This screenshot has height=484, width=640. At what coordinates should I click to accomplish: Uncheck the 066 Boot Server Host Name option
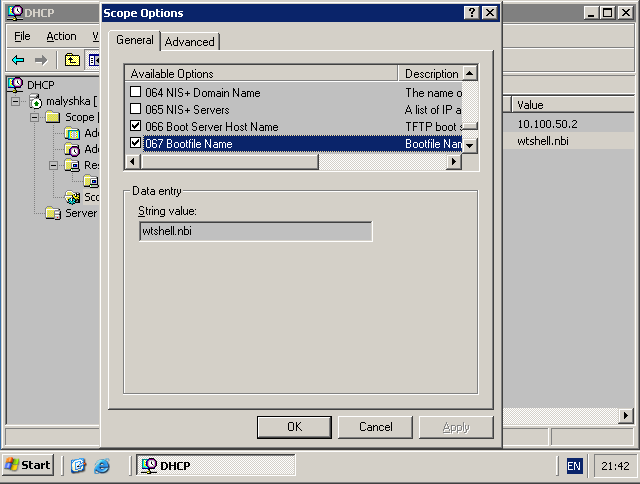tap(136, 127)
